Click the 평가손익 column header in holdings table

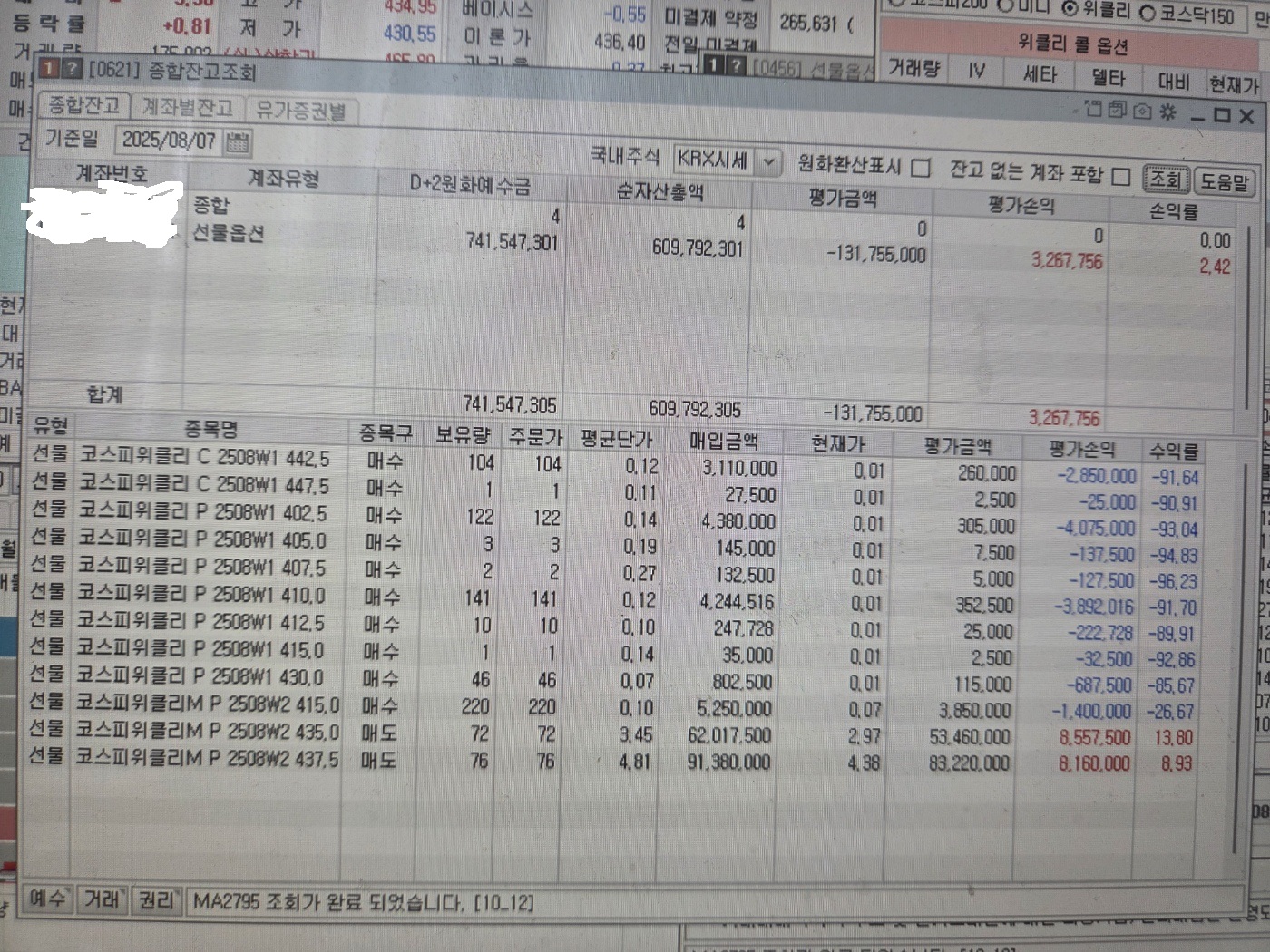pyautogui.click(x=1080, y=449)
